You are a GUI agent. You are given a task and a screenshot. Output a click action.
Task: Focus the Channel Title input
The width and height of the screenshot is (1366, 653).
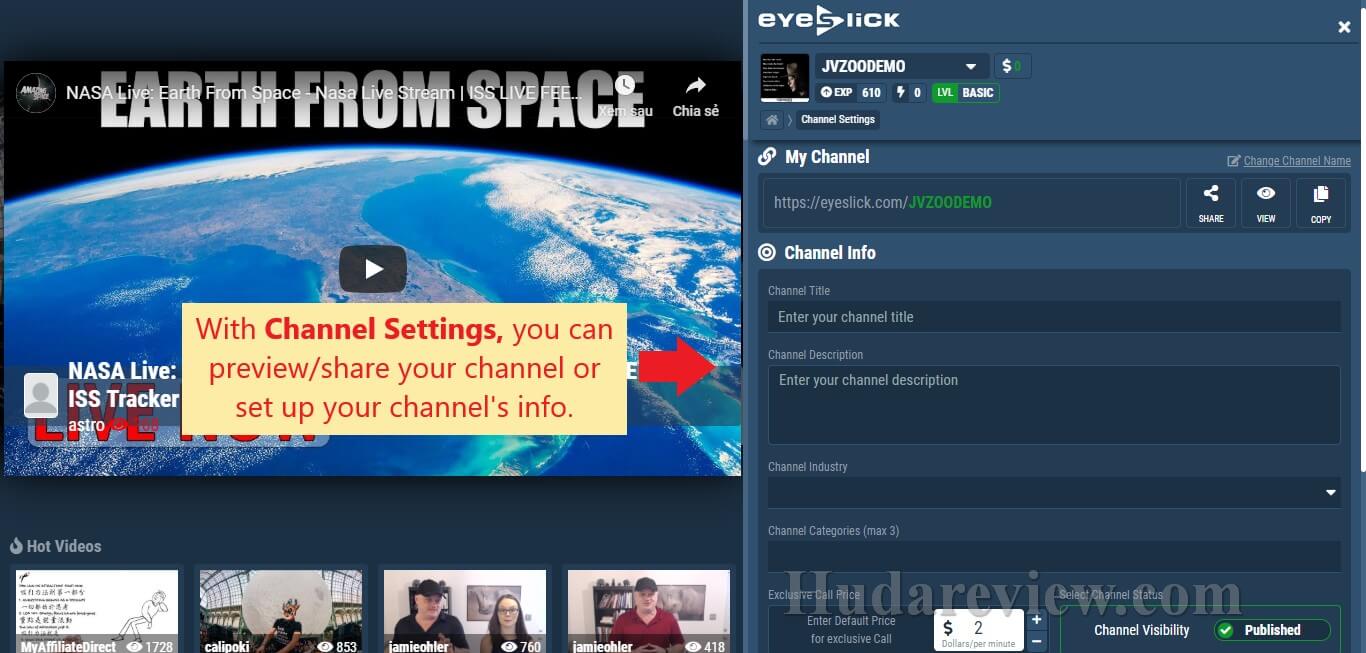[x=1054, y=317]
